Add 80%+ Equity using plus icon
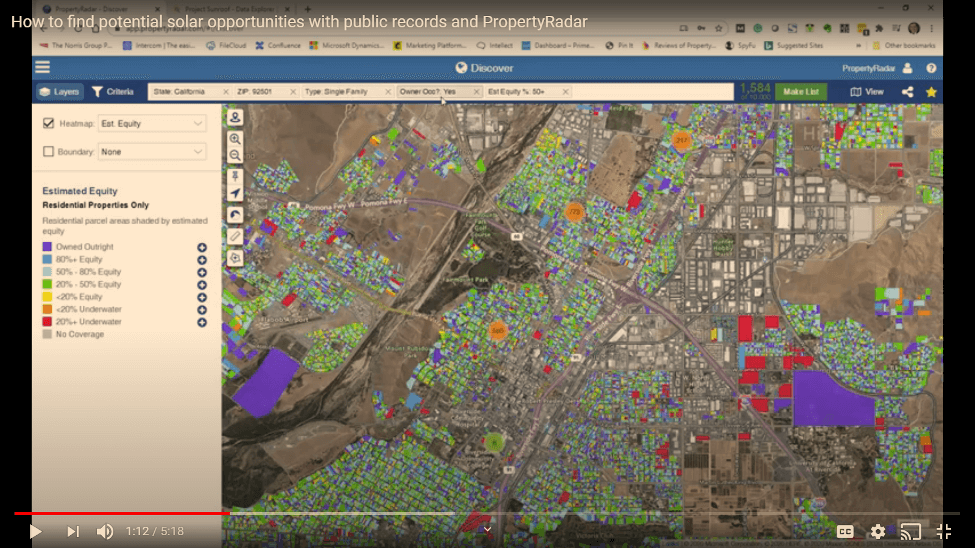This screenshot has width=977, height=550. pos(202,260)
